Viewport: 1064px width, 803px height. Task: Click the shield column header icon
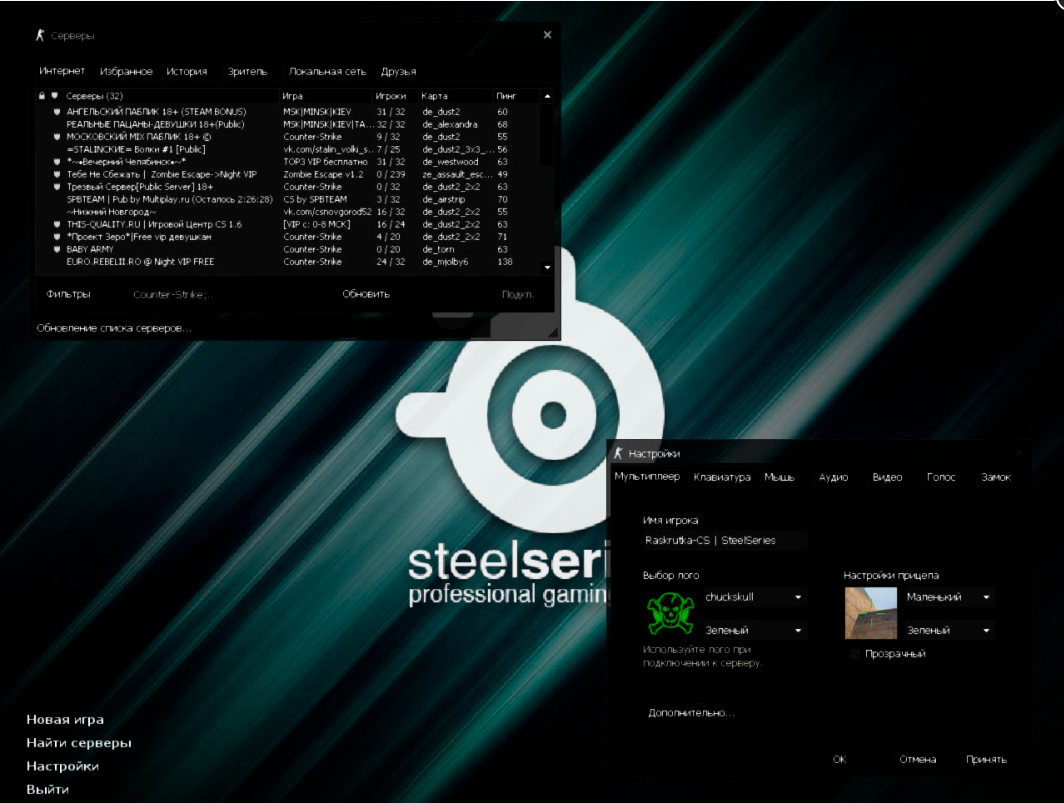(x=55, y=96)
